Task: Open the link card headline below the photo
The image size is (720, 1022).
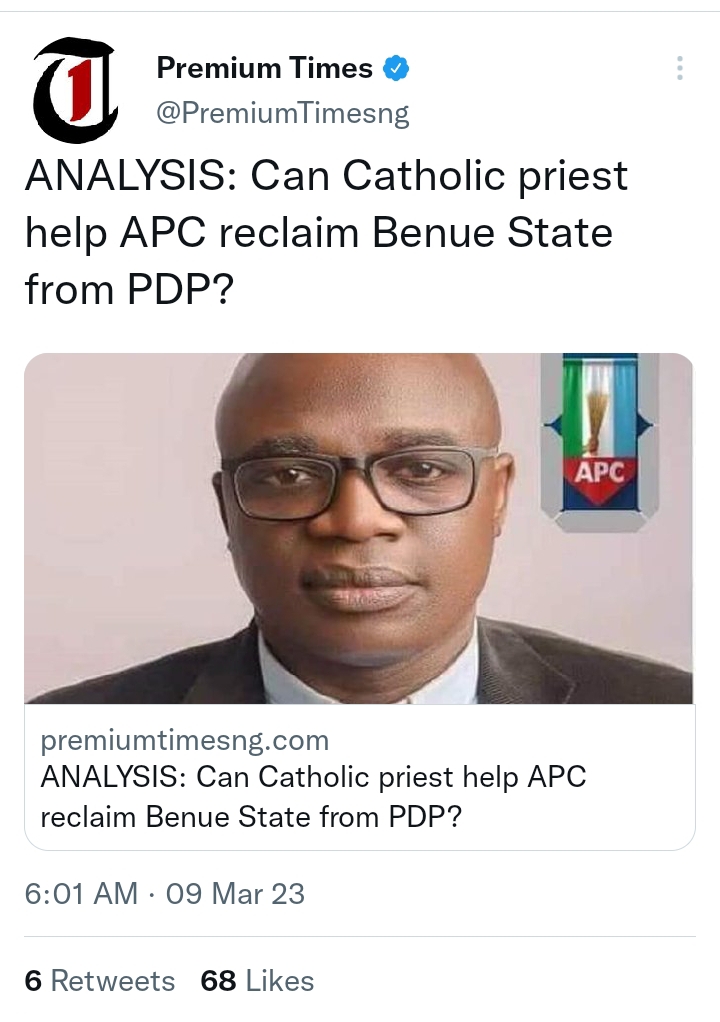Action: [313, 777]
